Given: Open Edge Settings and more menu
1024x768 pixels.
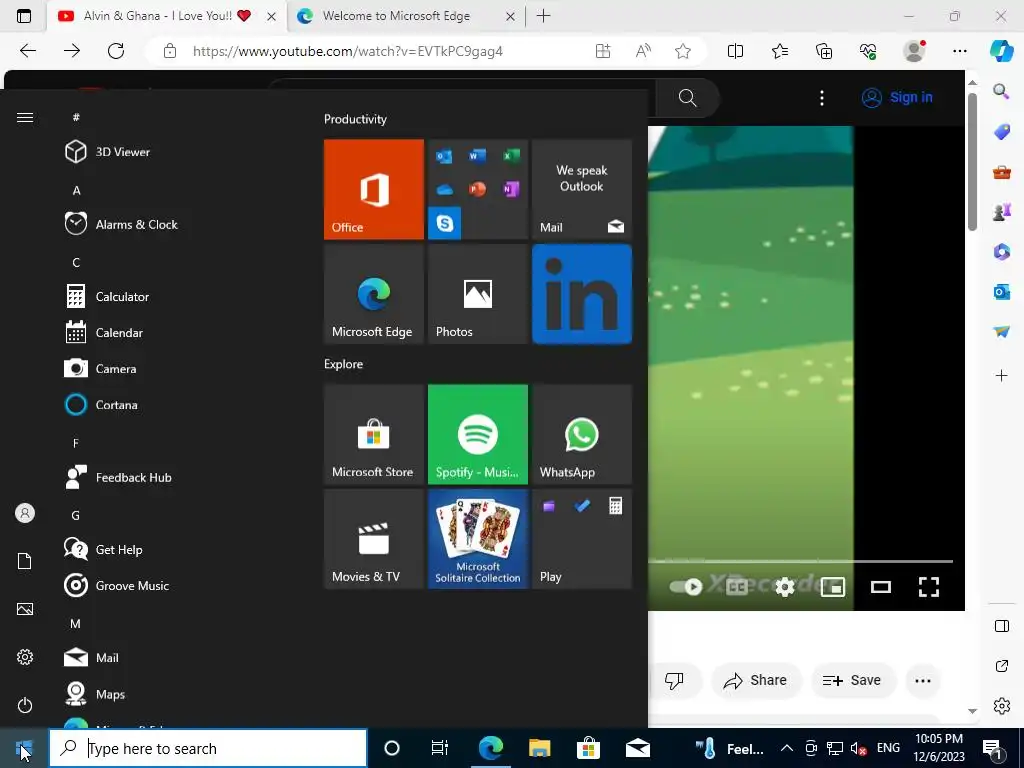Looking at the screenshot, I should [x=959, y=51].
